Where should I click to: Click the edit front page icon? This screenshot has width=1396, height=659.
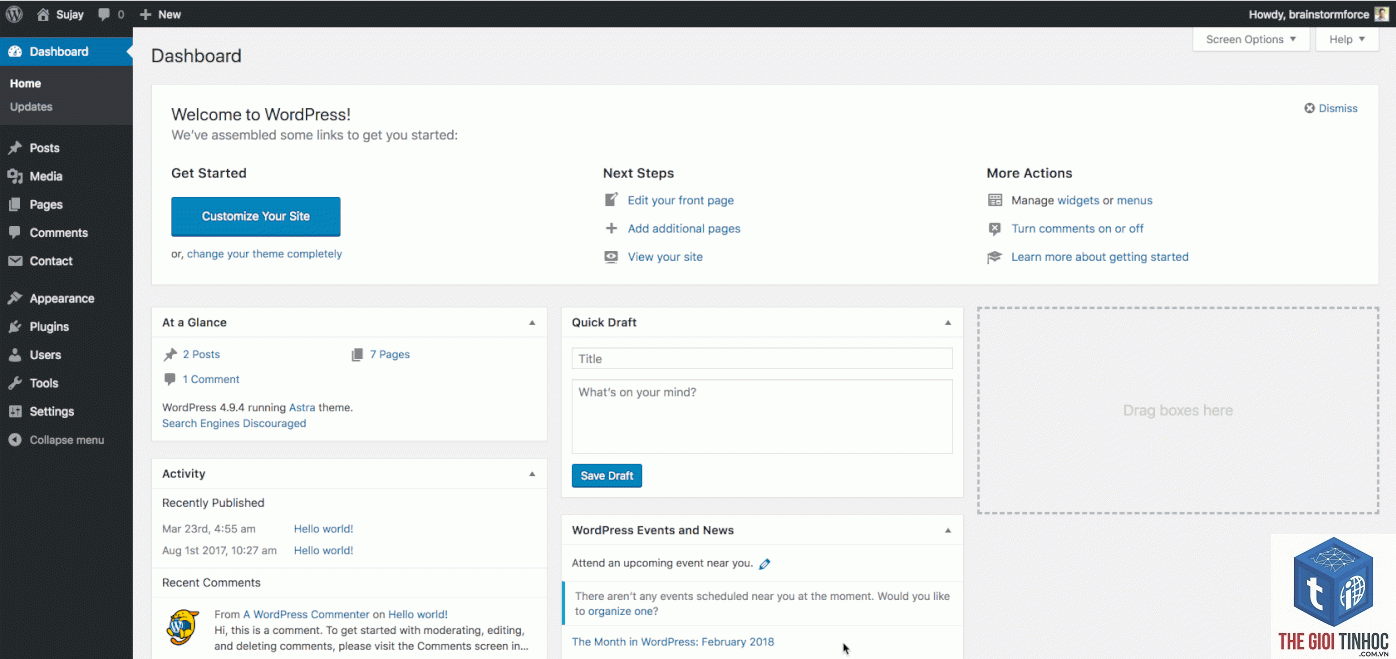[x=611, y=200]
